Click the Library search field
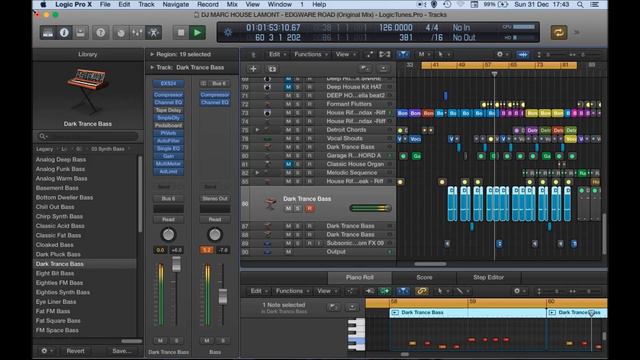640x360 pixels. coord(88,136)
